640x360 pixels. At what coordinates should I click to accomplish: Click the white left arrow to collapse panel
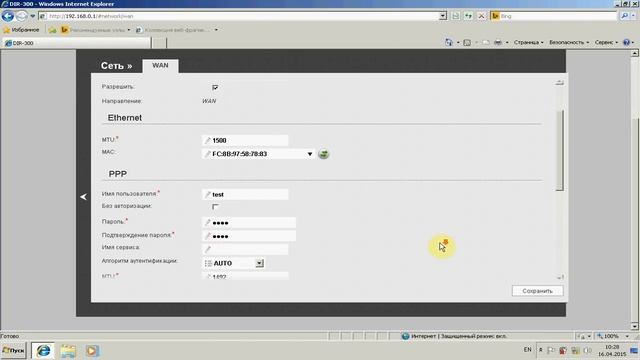83,197
